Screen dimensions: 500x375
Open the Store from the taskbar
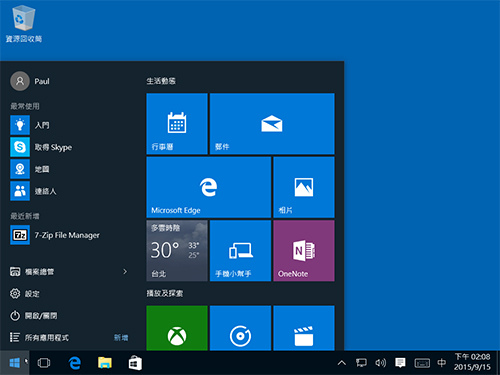pos(135,363)
